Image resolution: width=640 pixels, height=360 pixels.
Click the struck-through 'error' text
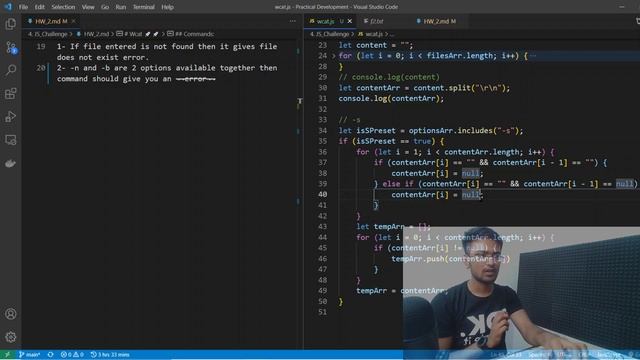[196, 79]
